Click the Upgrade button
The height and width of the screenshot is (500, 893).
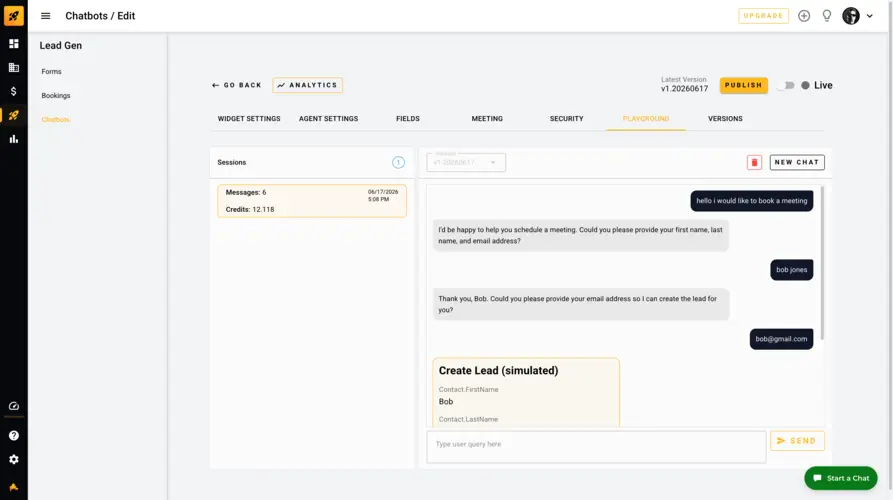(763, 16)
